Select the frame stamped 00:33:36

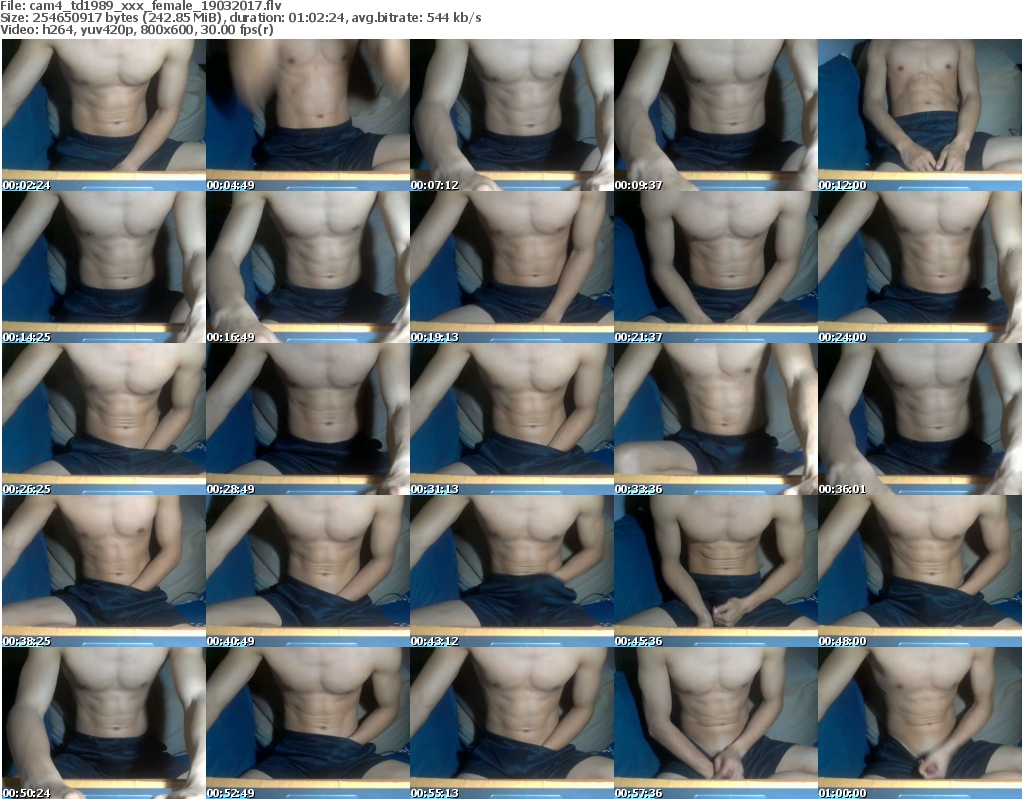pos(716,419)
